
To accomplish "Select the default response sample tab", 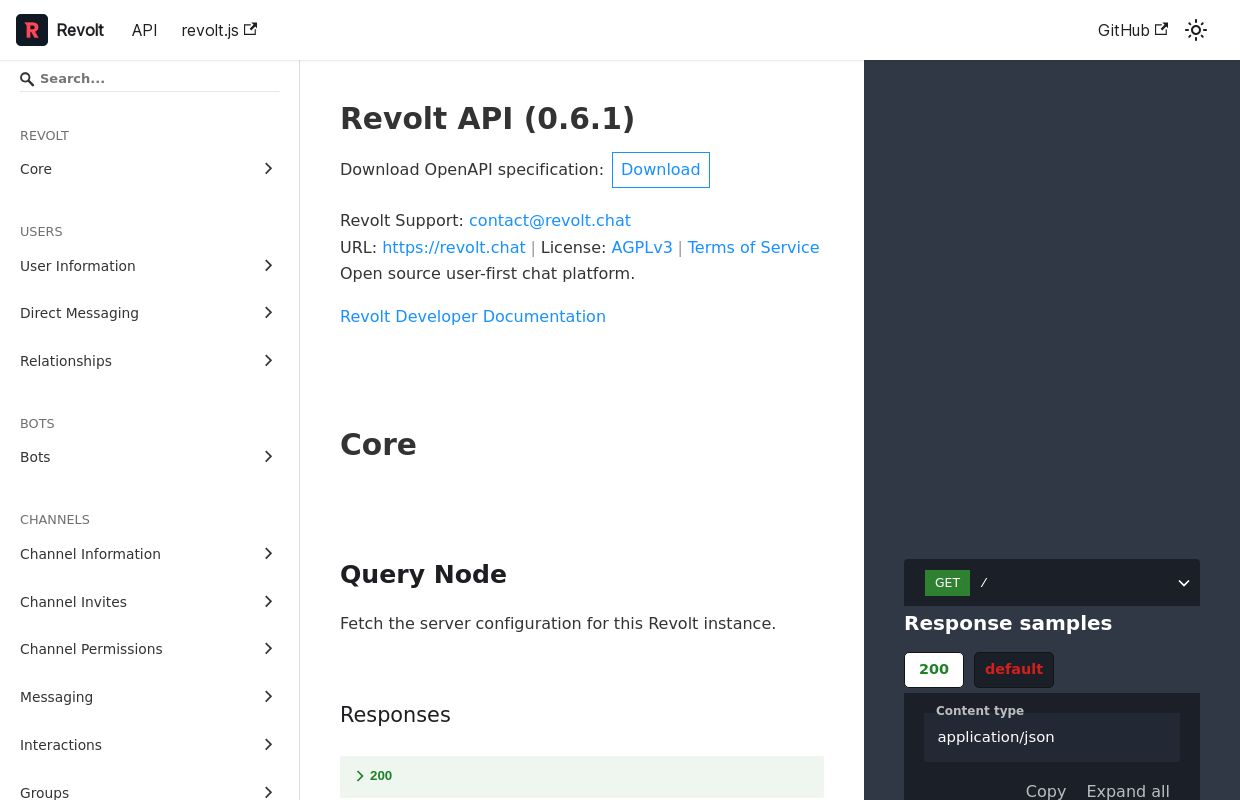I will 1014,670.
